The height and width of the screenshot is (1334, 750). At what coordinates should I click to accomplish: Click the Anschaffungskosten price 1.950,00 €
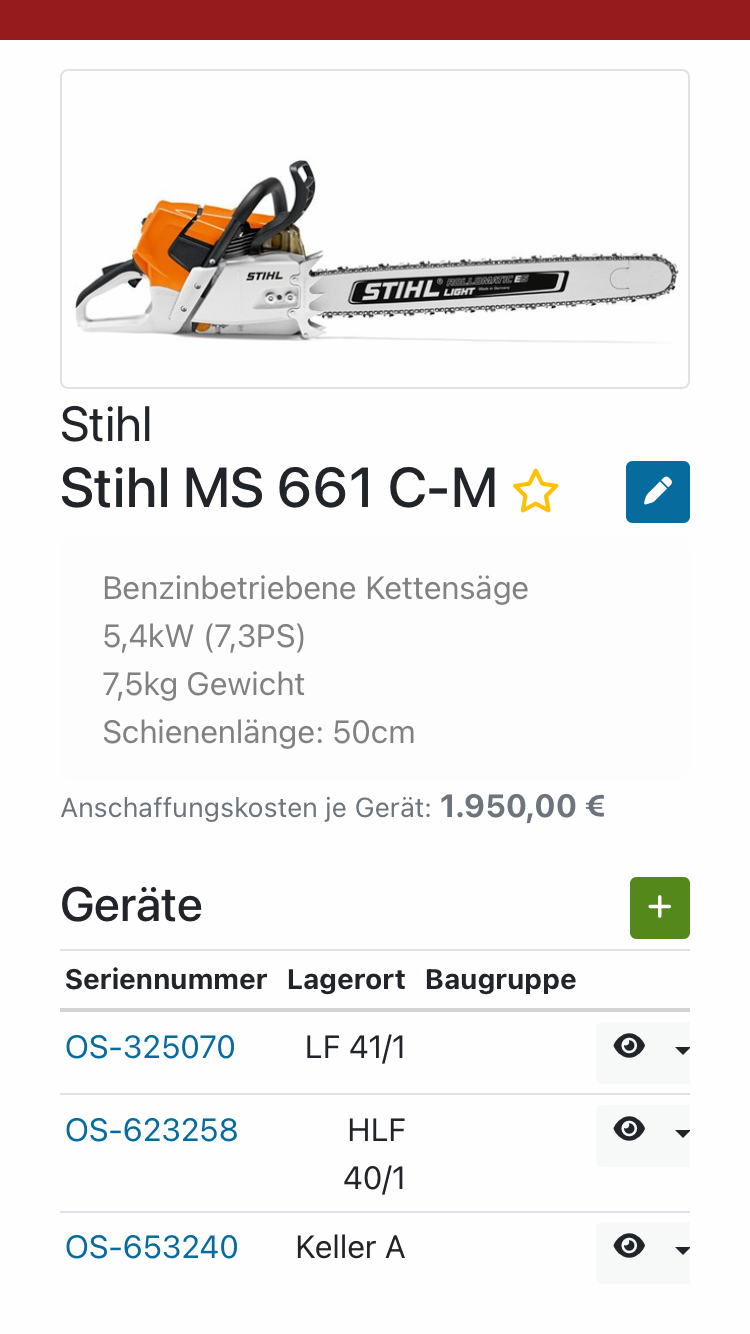point(522,806)
